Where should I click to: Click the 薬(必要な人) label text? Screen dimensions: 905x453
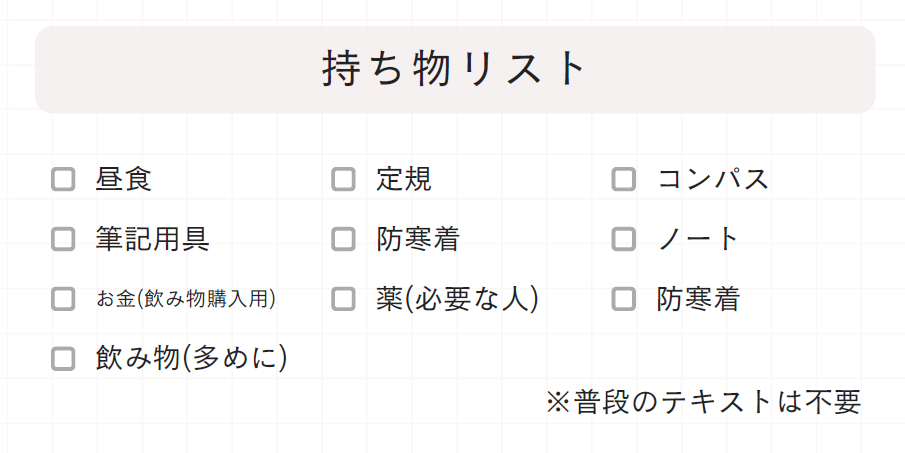tap(458, 298)
